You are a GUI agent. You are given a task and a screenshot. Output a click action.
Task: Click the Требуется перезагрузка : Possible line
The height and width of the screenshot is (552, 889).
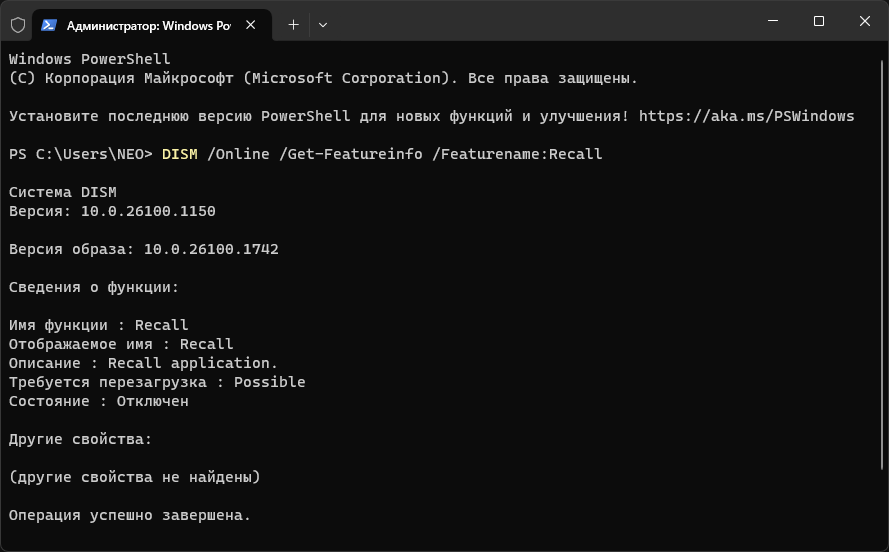pos(157,382)
